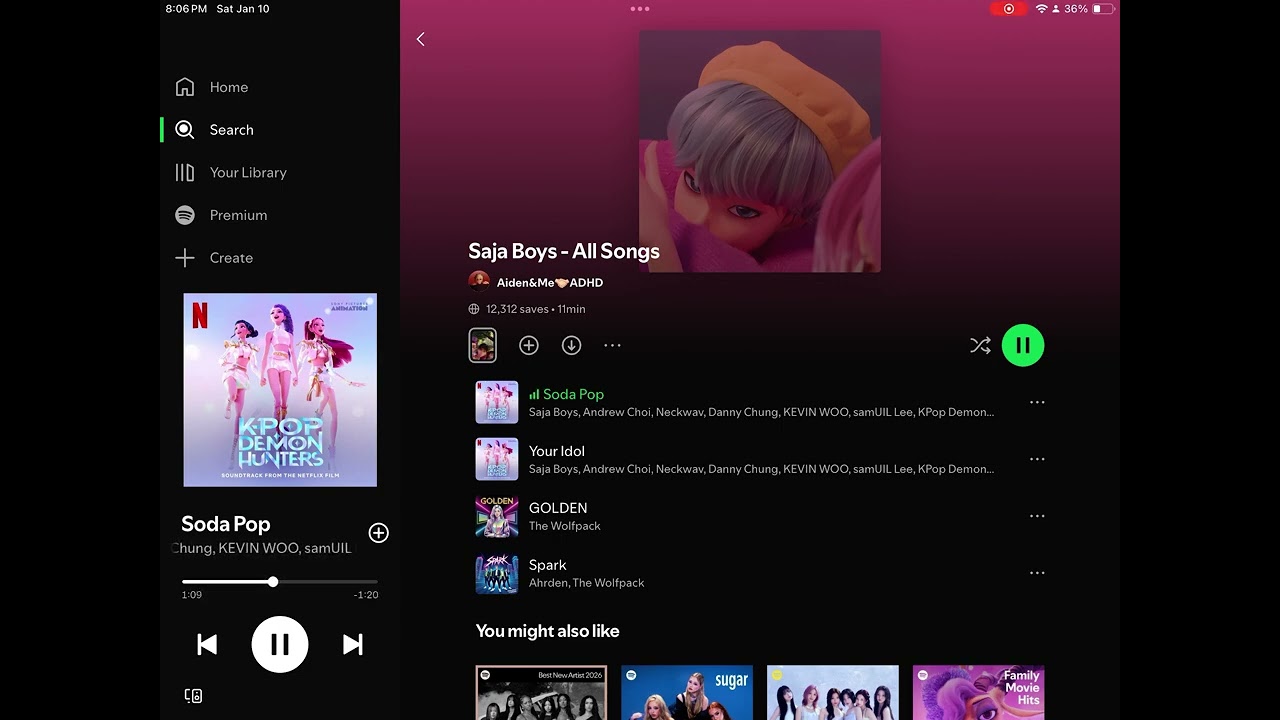This screenshot has height=720, width=1280.
Task: Pause the playlist with green button
Action: click(1023, 345)
